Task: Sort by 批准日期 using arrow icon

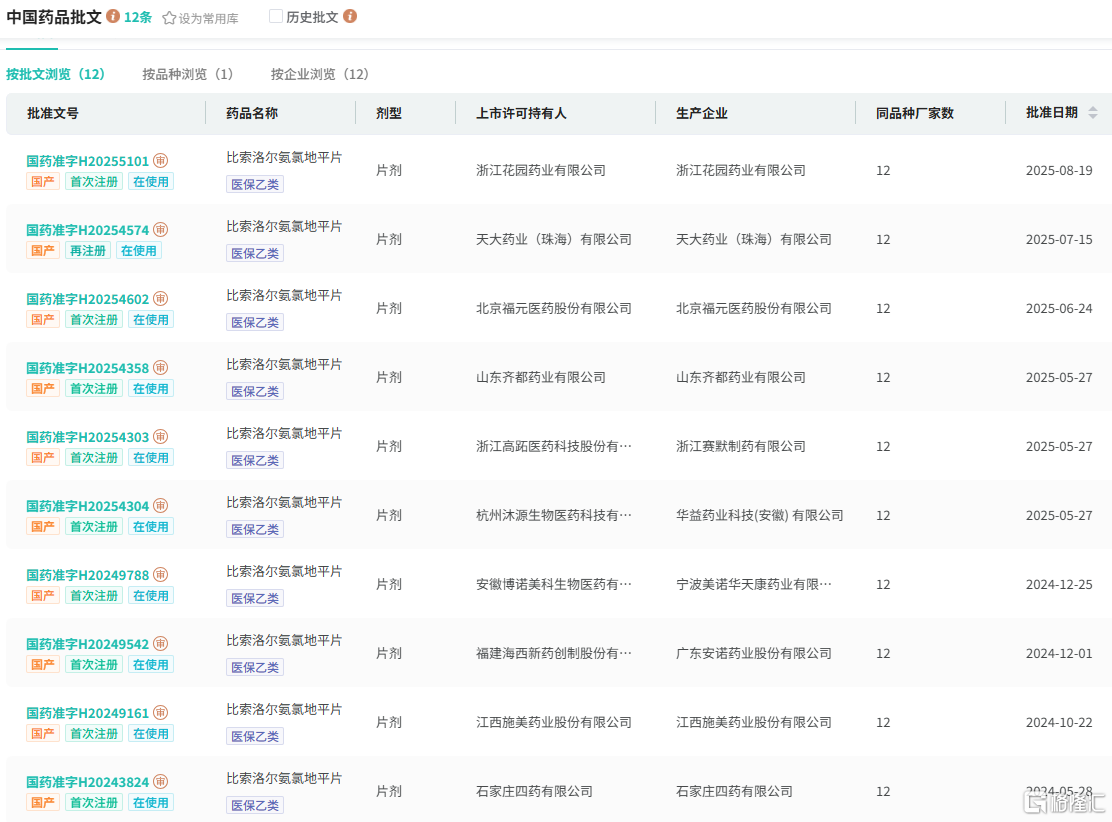Action: [x=1093, y=113]
